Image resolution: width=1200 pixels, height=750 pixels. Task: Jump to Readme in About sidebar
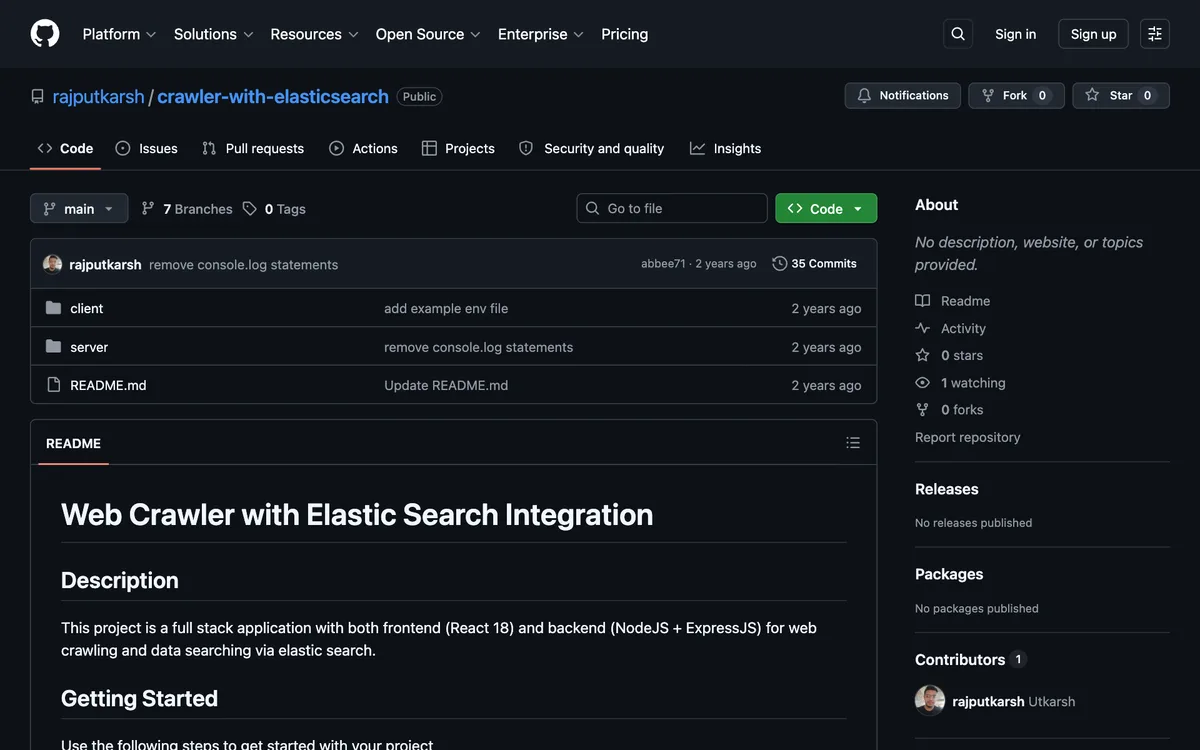click(953, 301)
